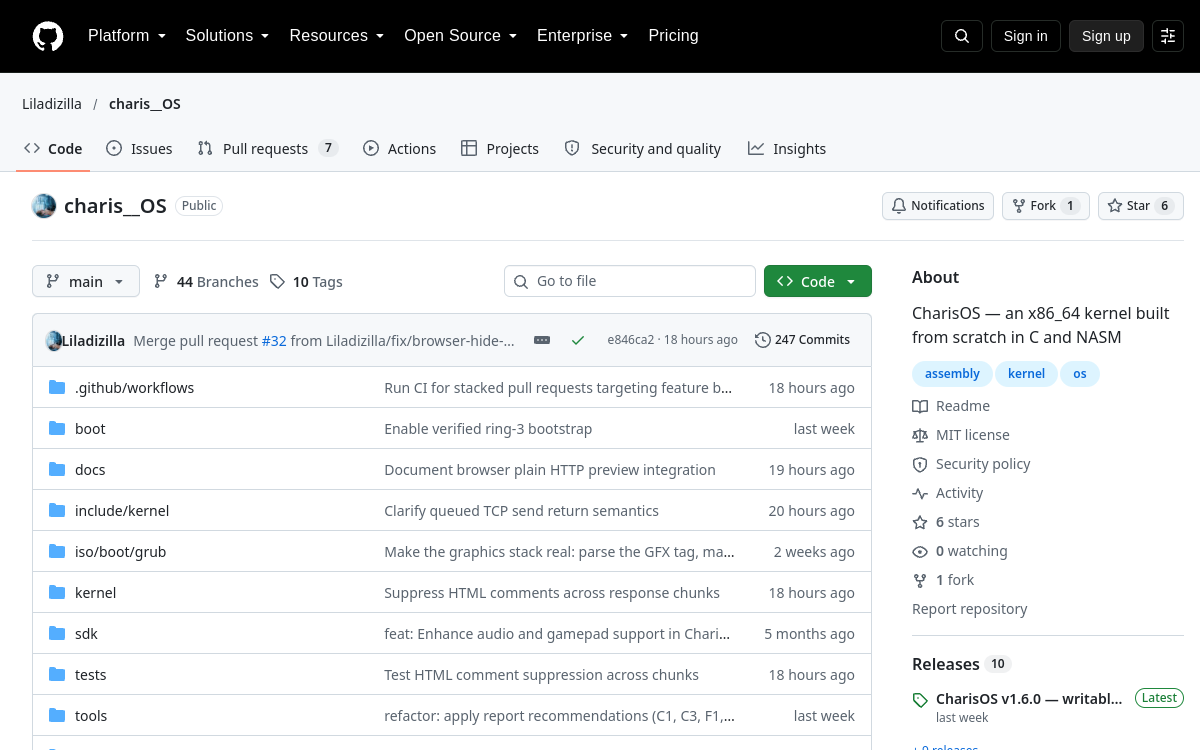Click the shield icon next to Security policy
This screenshot has height=750, width=1200.
coord(920,464)
